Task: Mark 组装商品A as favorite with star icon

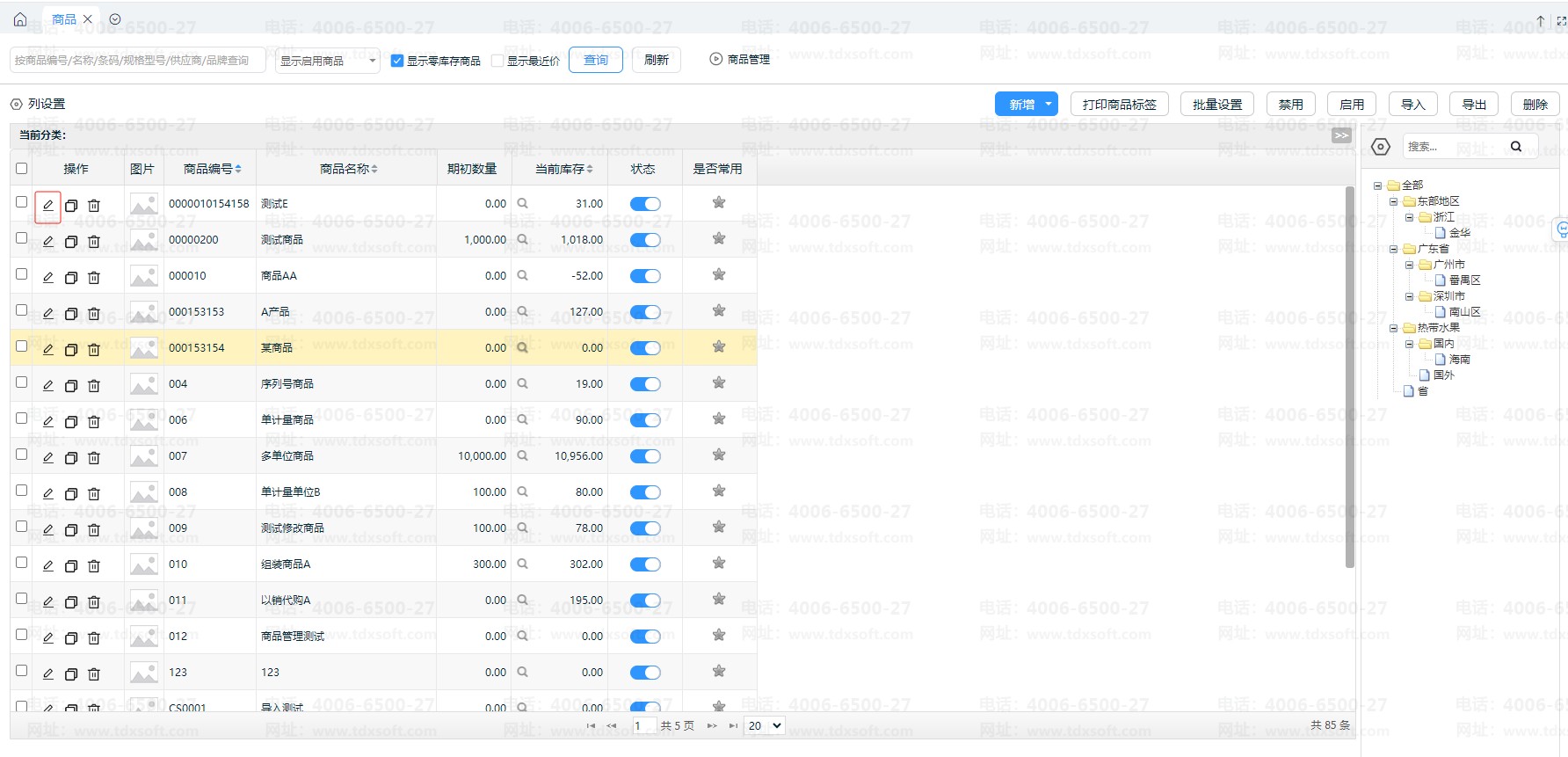Action: coord(719,563)
